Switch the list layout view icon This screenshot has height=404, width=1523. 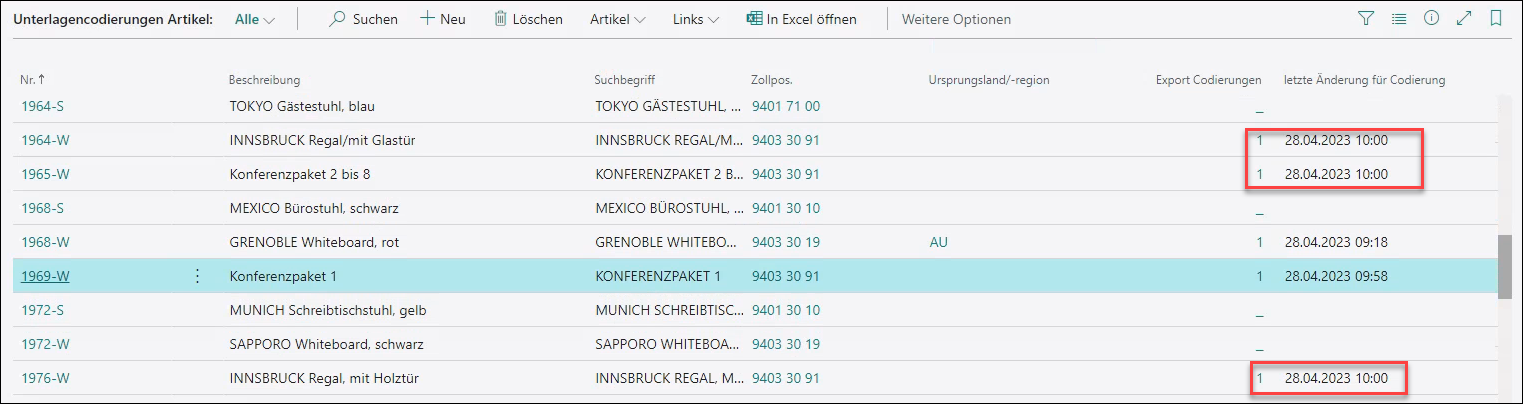(x=1398, y=19)
